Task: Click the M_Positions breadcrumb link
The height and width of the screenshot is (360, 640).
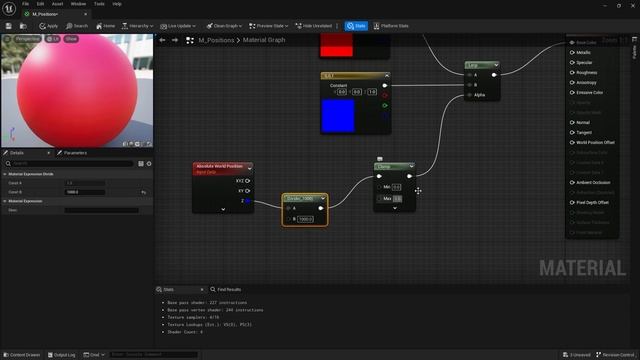Action: [x=216, y=40]
